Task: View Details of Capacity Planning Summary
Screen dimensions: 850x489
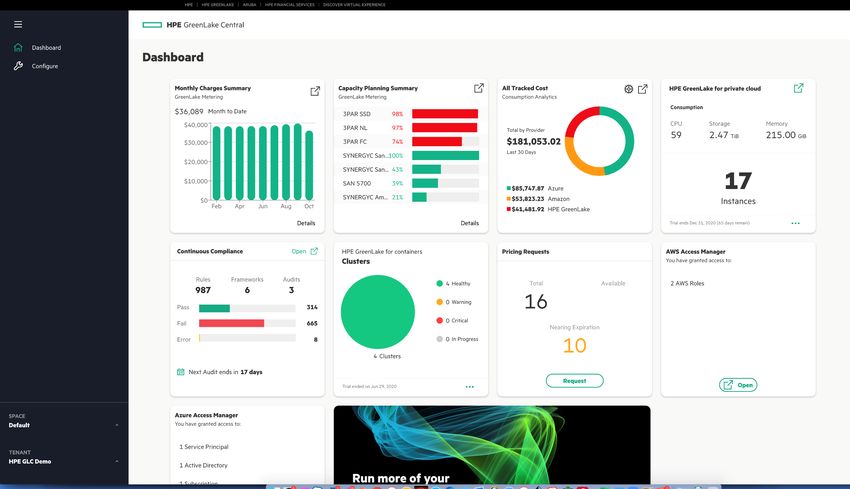Action: (x=469, y=223)
